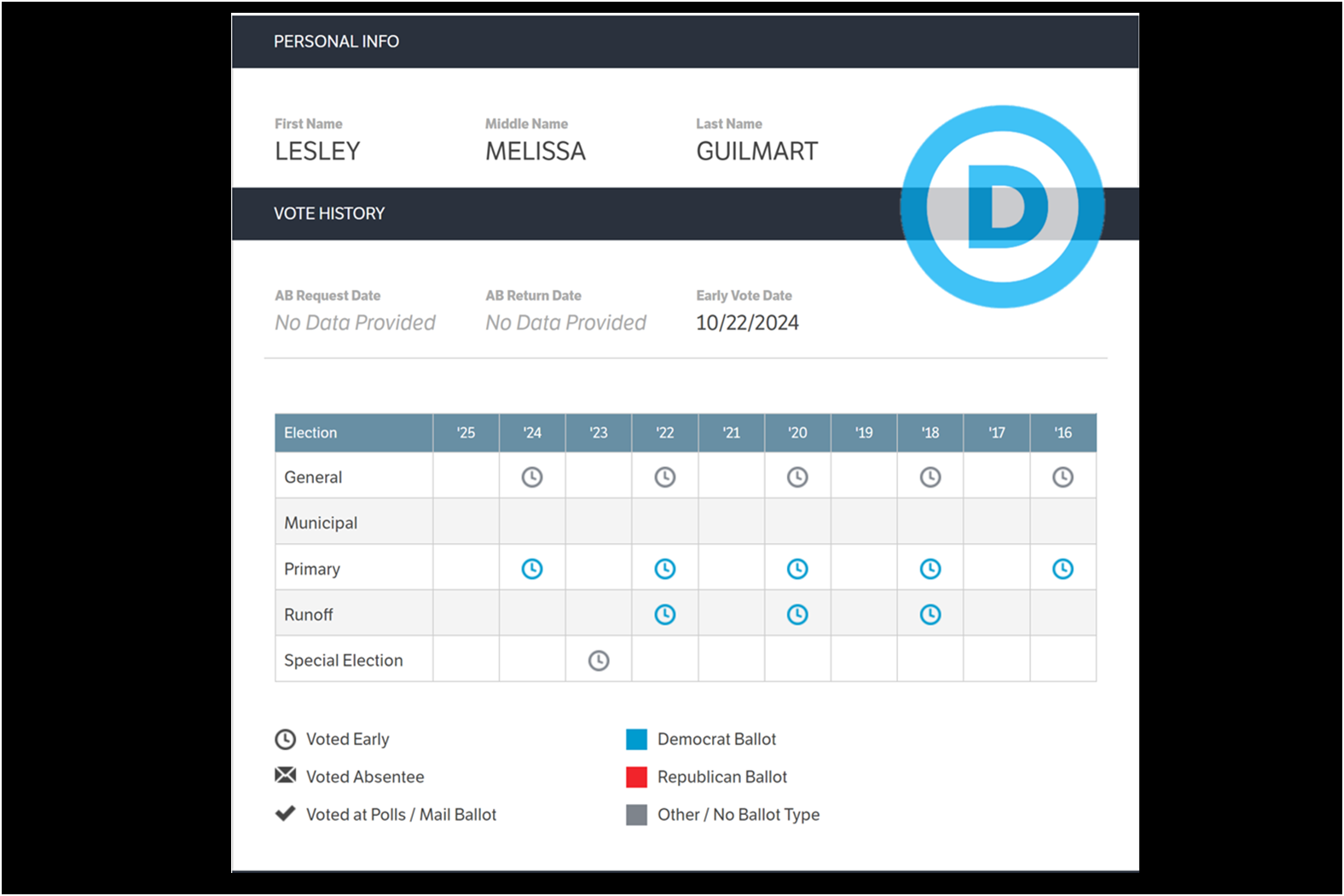Select the '21 column header
Image resolution: width=1344 pixels, height=896 pixels.
(x=732, y=433)
